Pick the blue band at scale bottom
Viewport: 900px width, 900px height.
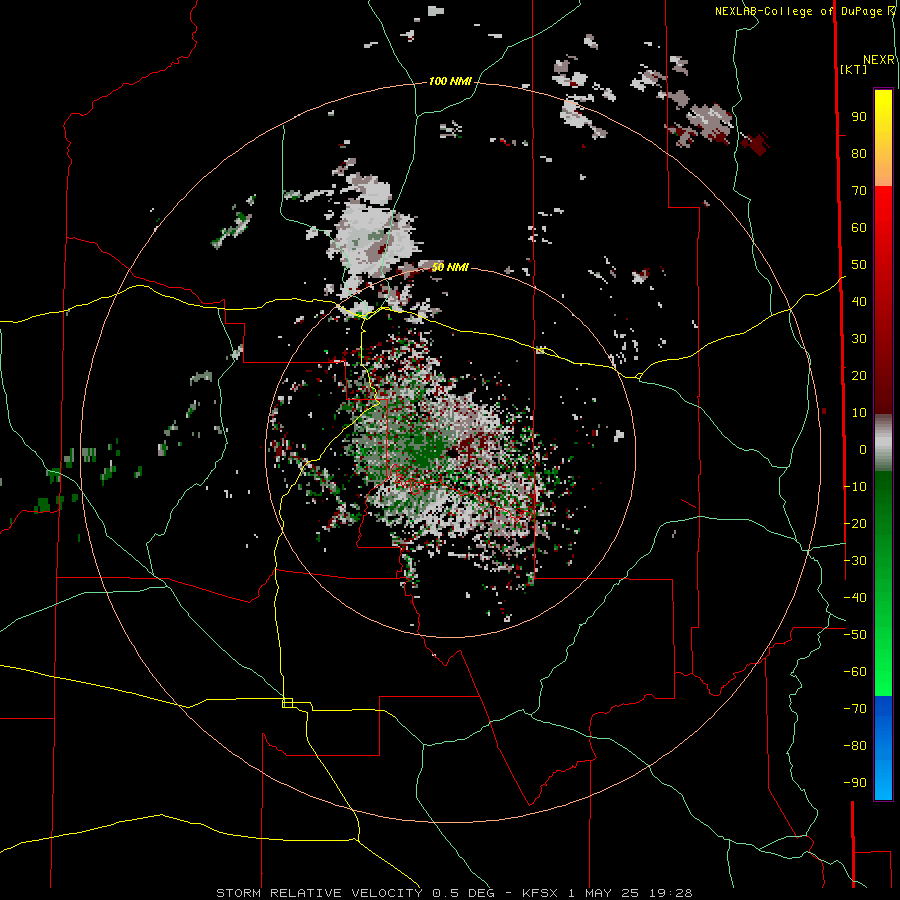883,747
